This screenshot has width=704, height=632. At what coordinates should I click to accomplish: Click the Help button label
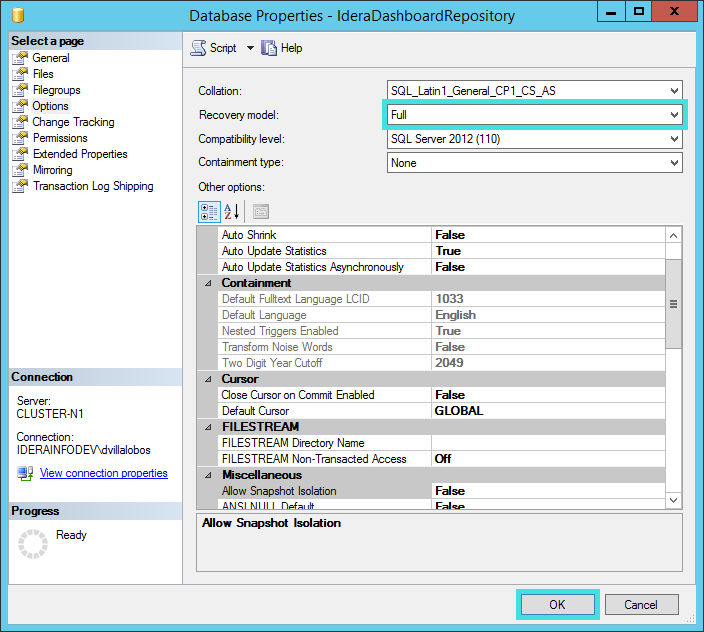coord(291,48)
